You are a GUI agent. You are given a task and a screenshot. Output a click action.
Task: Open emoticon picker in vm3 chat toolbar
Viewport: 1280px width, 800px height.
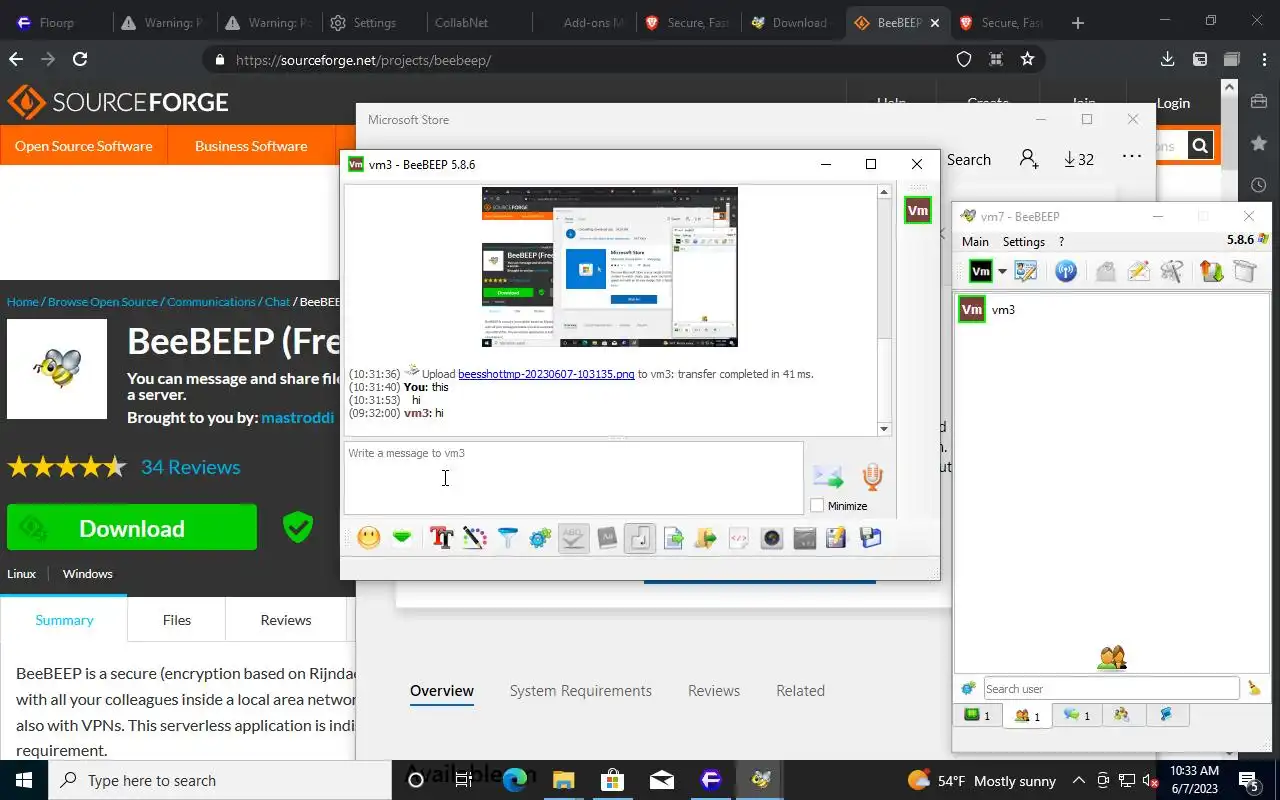[369, 538]
